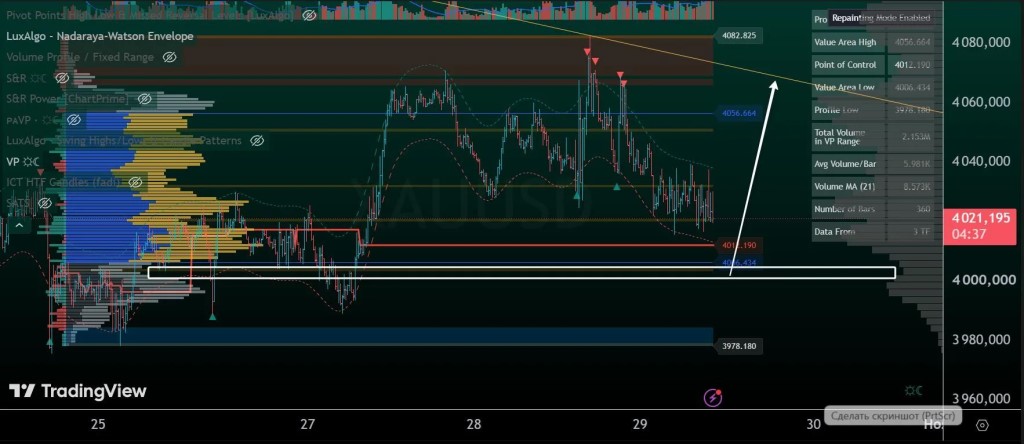This screenshot has width=1024, height=444.
Task: Toggle visibility of LuxAlgo Swing Highs/Lows indicator
Action: (257, 140)
